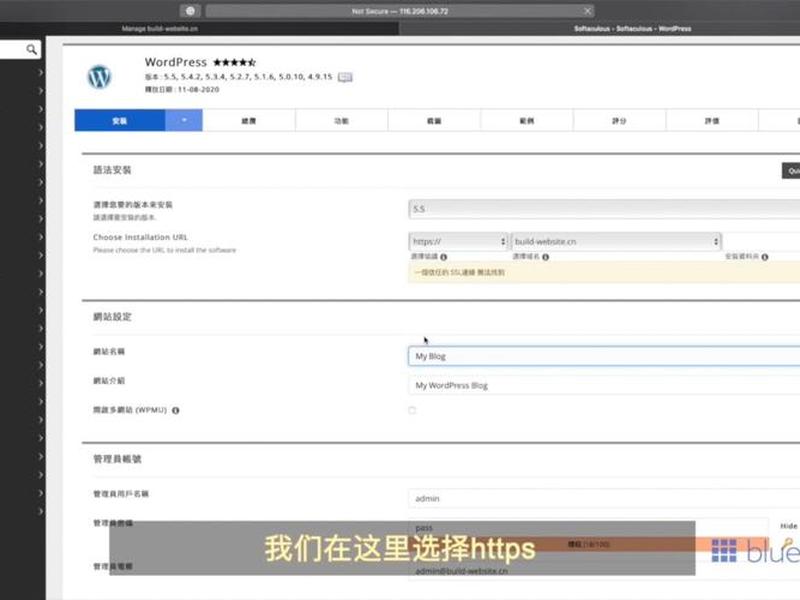Click the WordPress star rating
Screen dimensions: 800x600
pos(234,62)
